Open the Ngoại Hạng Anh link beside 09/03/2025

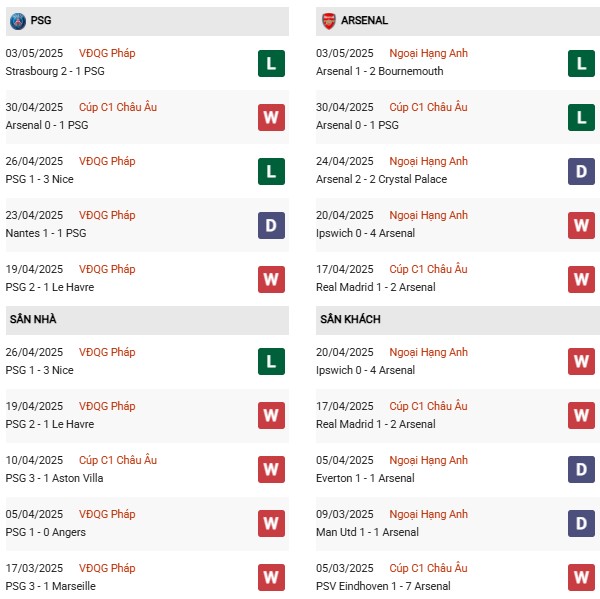point(429,514)
